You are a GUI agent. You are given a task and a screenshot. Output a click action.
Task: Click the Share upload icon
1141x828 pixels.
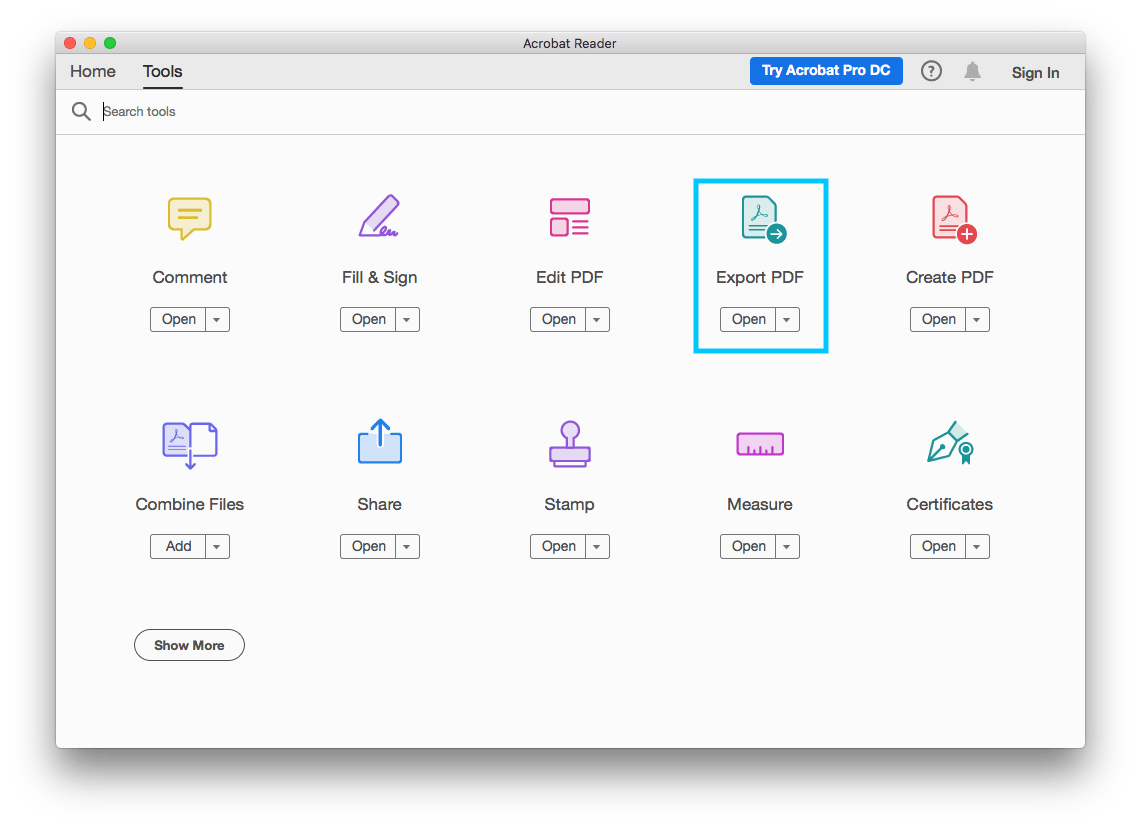[x=380, y=442]
